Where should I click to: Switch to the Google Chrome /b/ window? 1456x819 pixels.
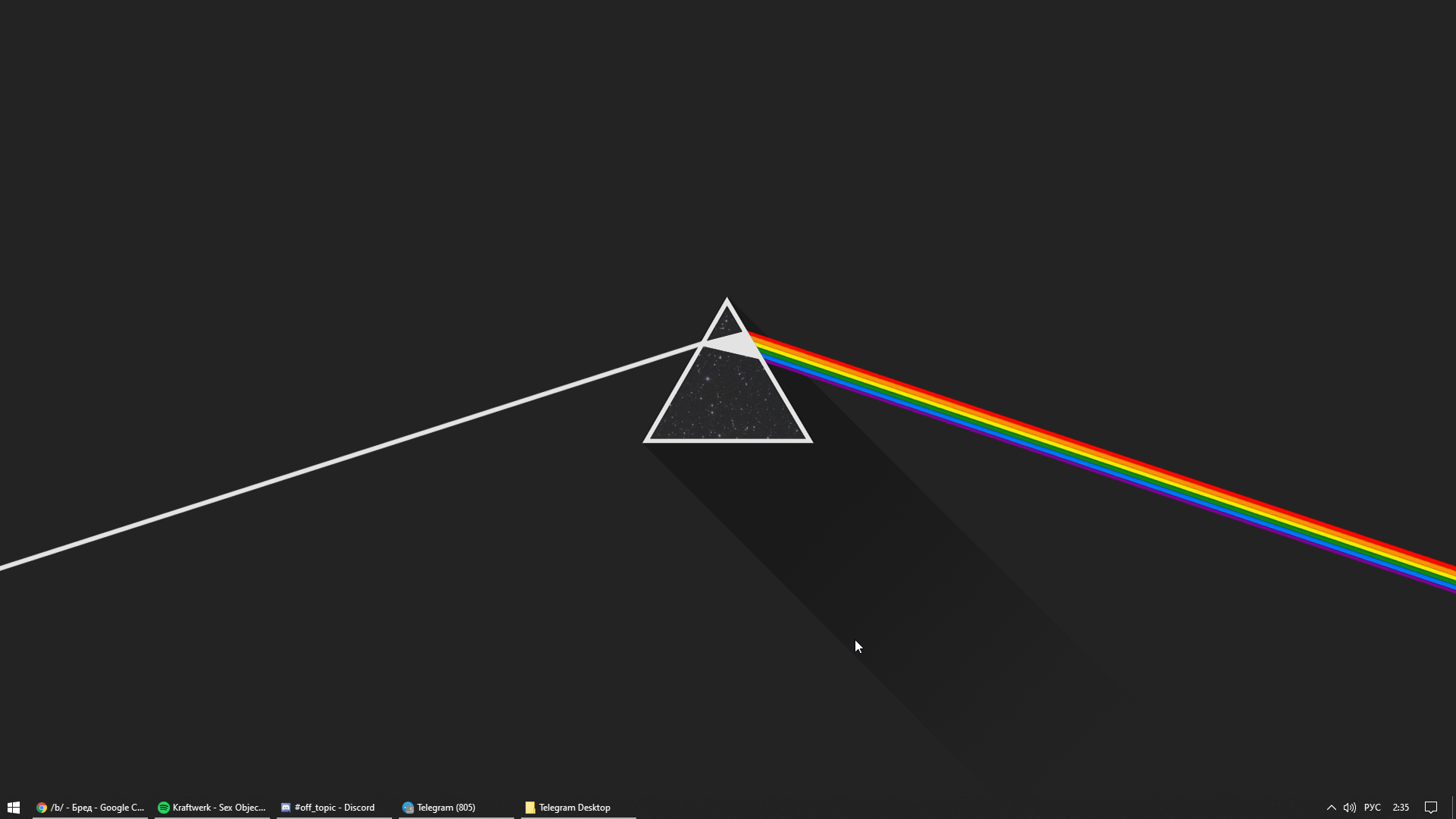tap(90, 808)
